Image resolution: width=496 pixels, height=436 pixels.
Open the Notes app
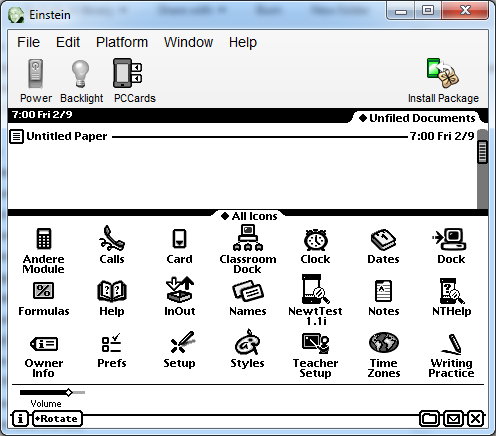[383, 299]
